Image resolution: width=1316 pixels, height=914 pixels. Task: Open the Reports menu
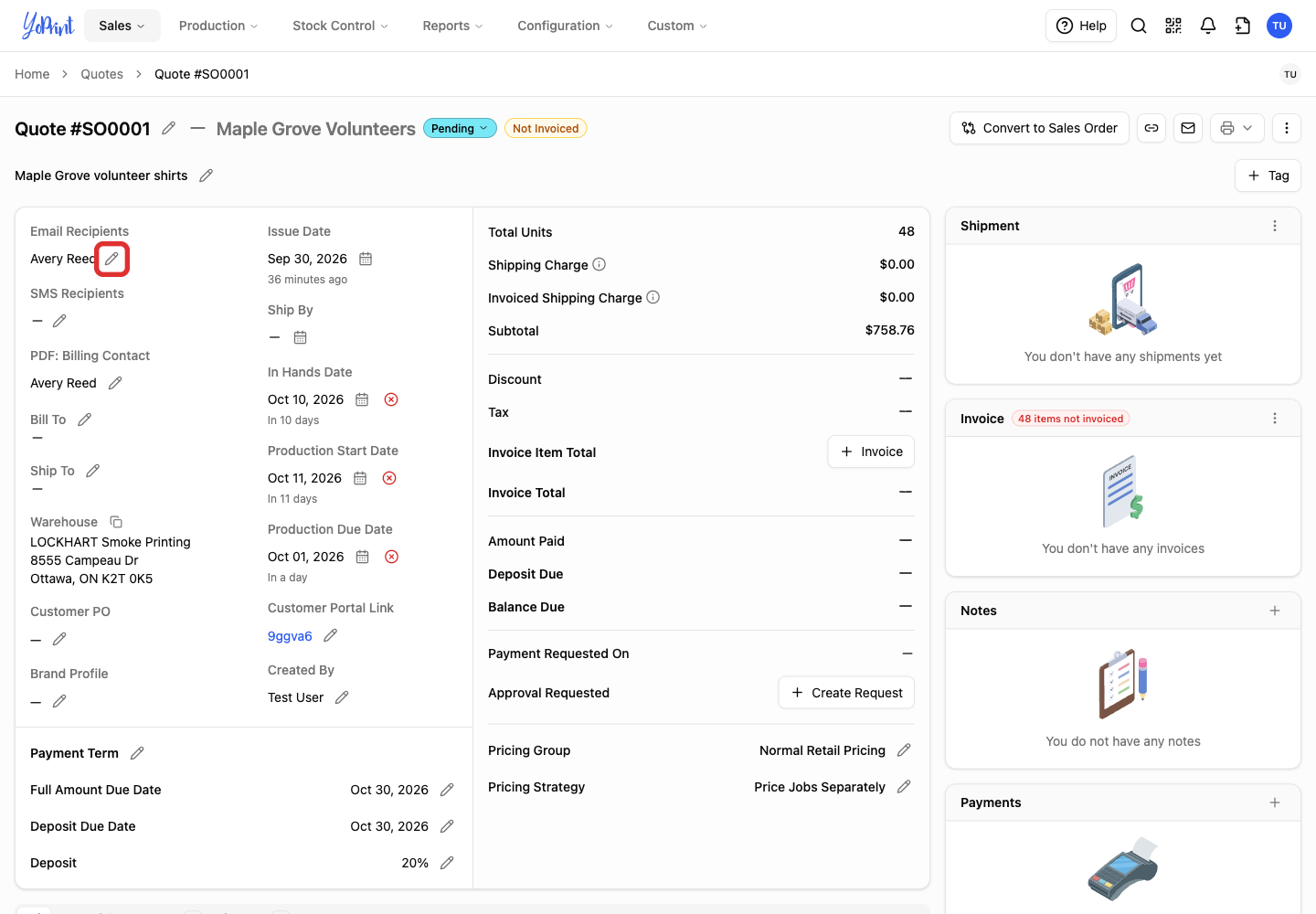(x=452, y=26)
